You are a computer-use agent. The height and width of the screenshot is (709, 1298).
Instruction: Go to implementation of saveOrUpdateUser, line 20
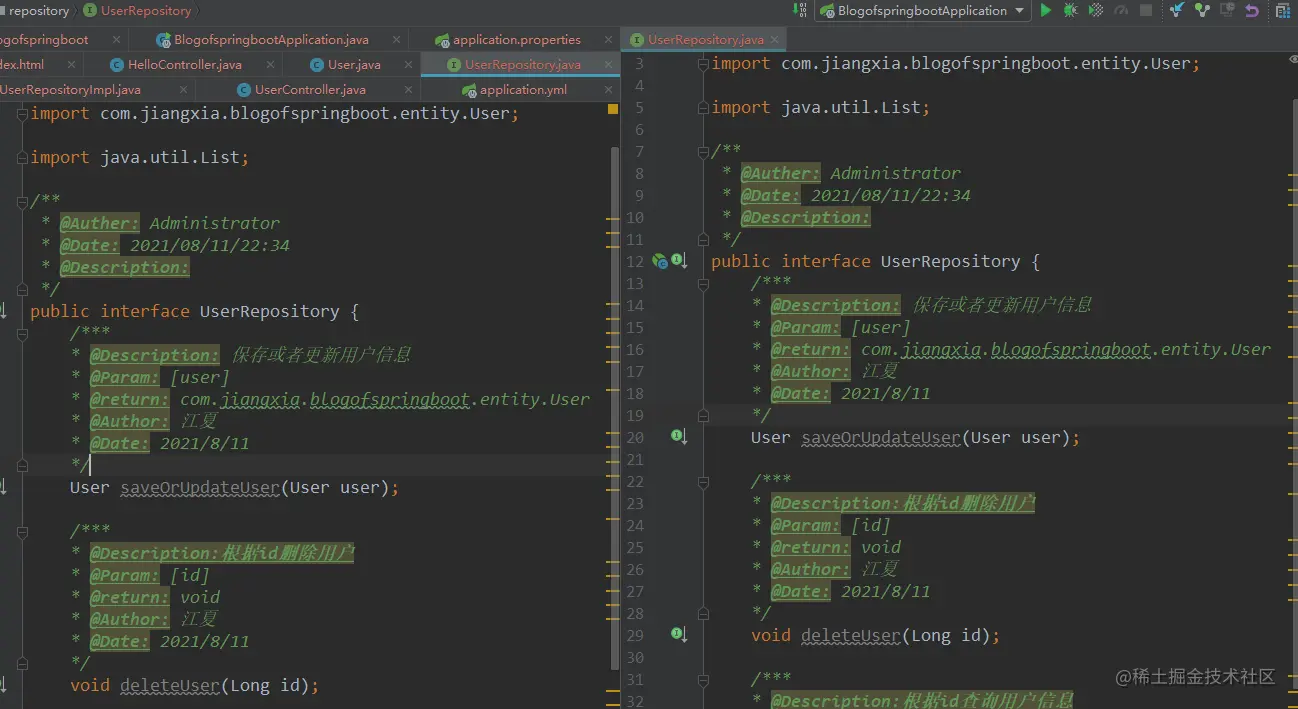(x=679, y=437)
